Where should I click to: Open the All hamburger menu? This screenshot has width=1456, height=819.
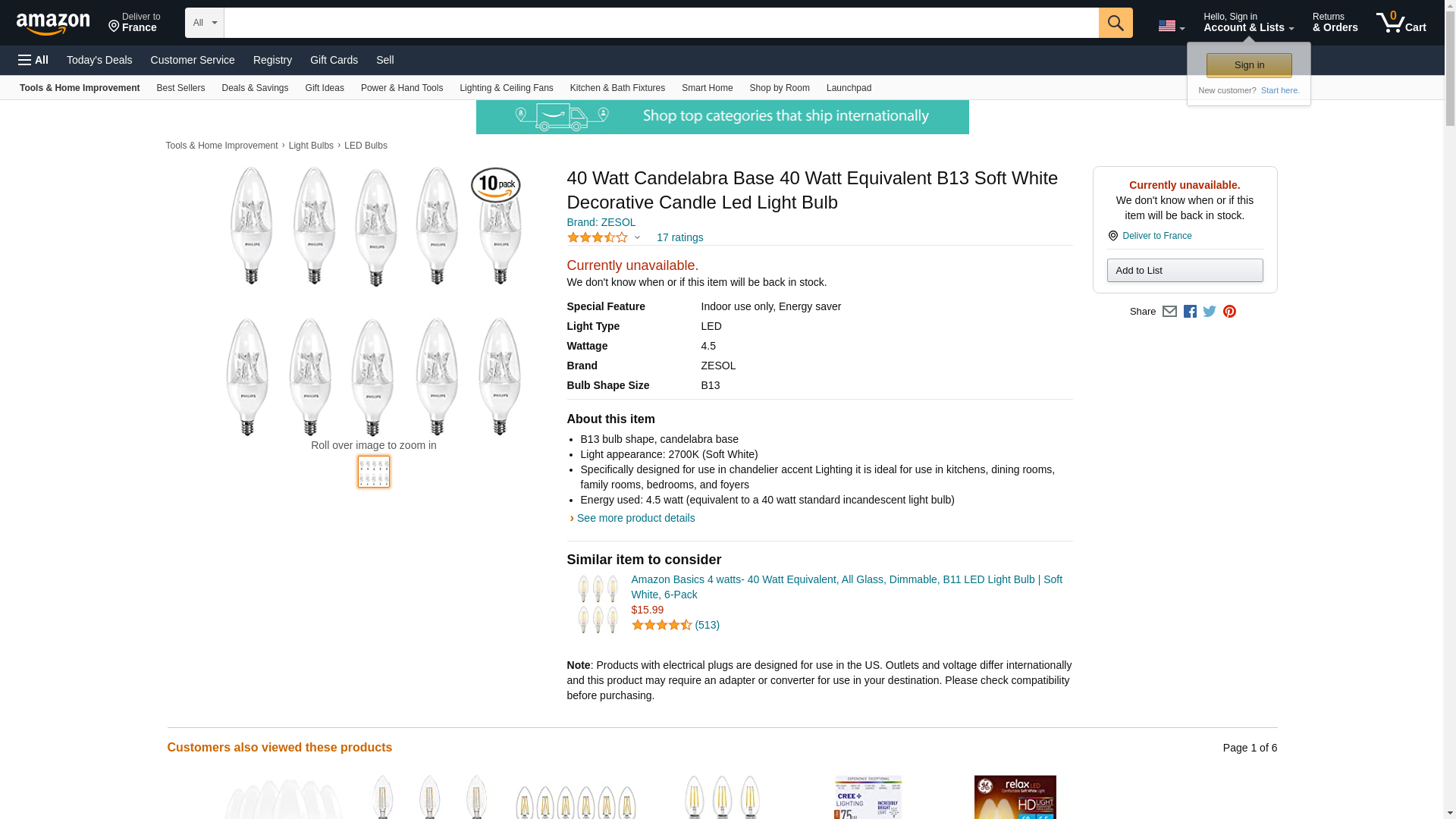tap(33, 60)
